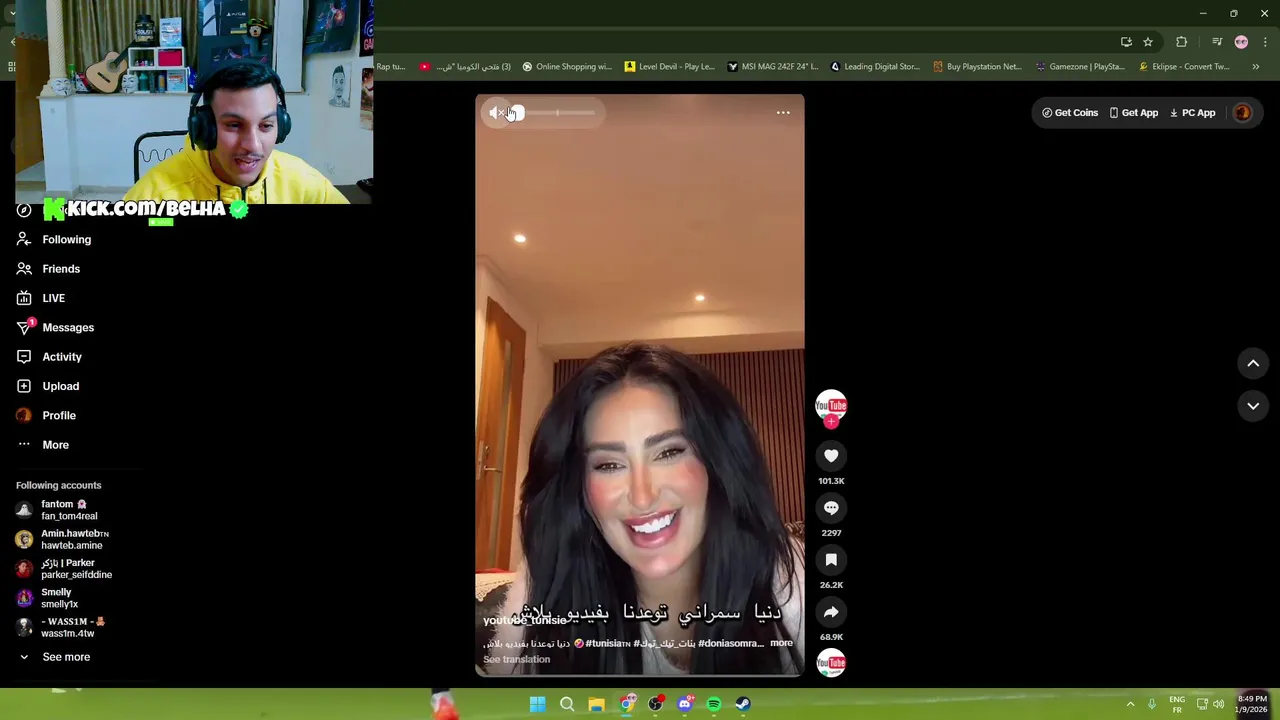
Task: Open Smelly smelly1x account
Action: point(47,598)
